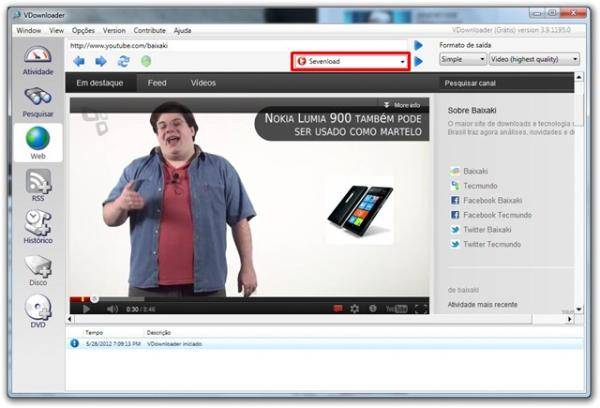Image resolution: width=600 pixels, height=408 pixels.
Task: Switch to the Vídeos tab
Action: pos(203,83)
